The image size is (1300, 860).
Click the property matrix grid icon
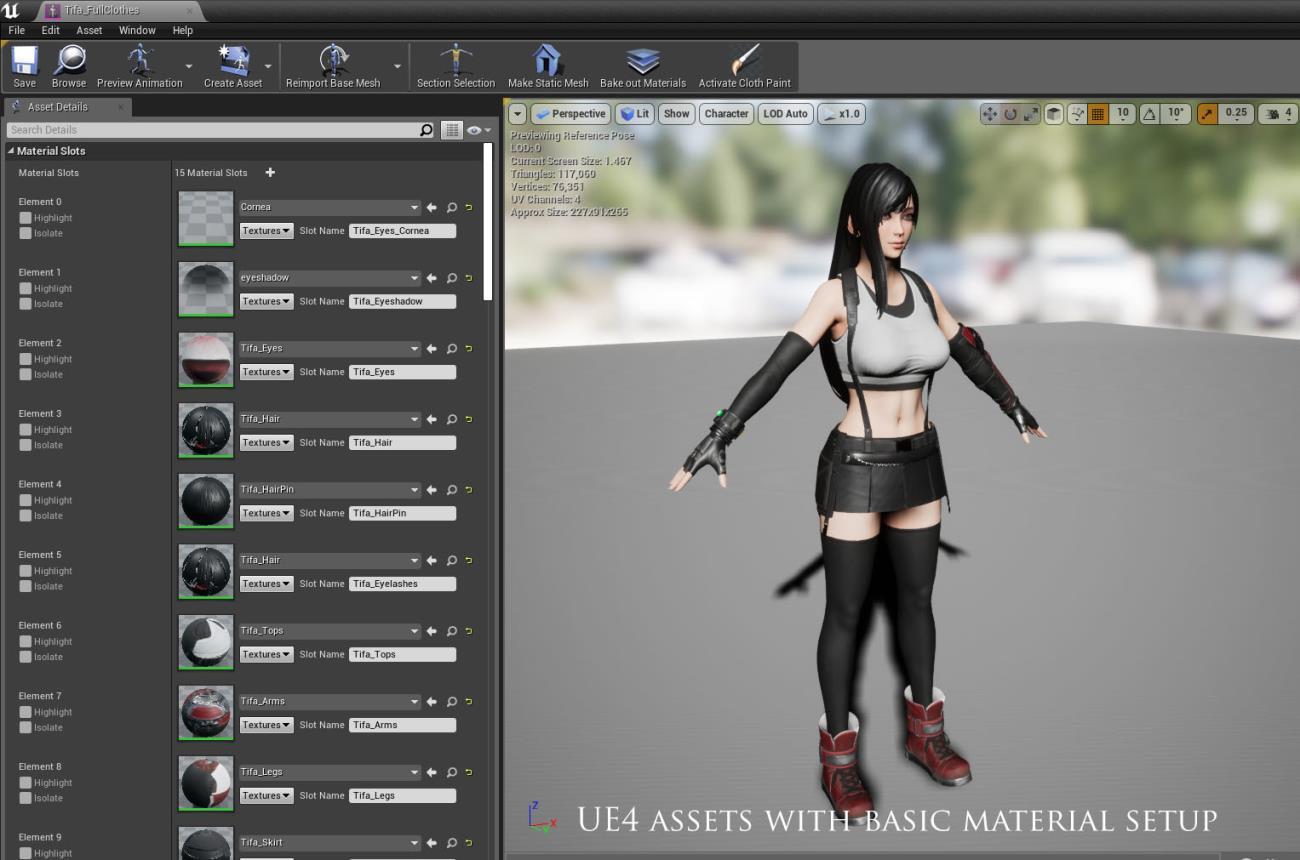pos(452,130)
